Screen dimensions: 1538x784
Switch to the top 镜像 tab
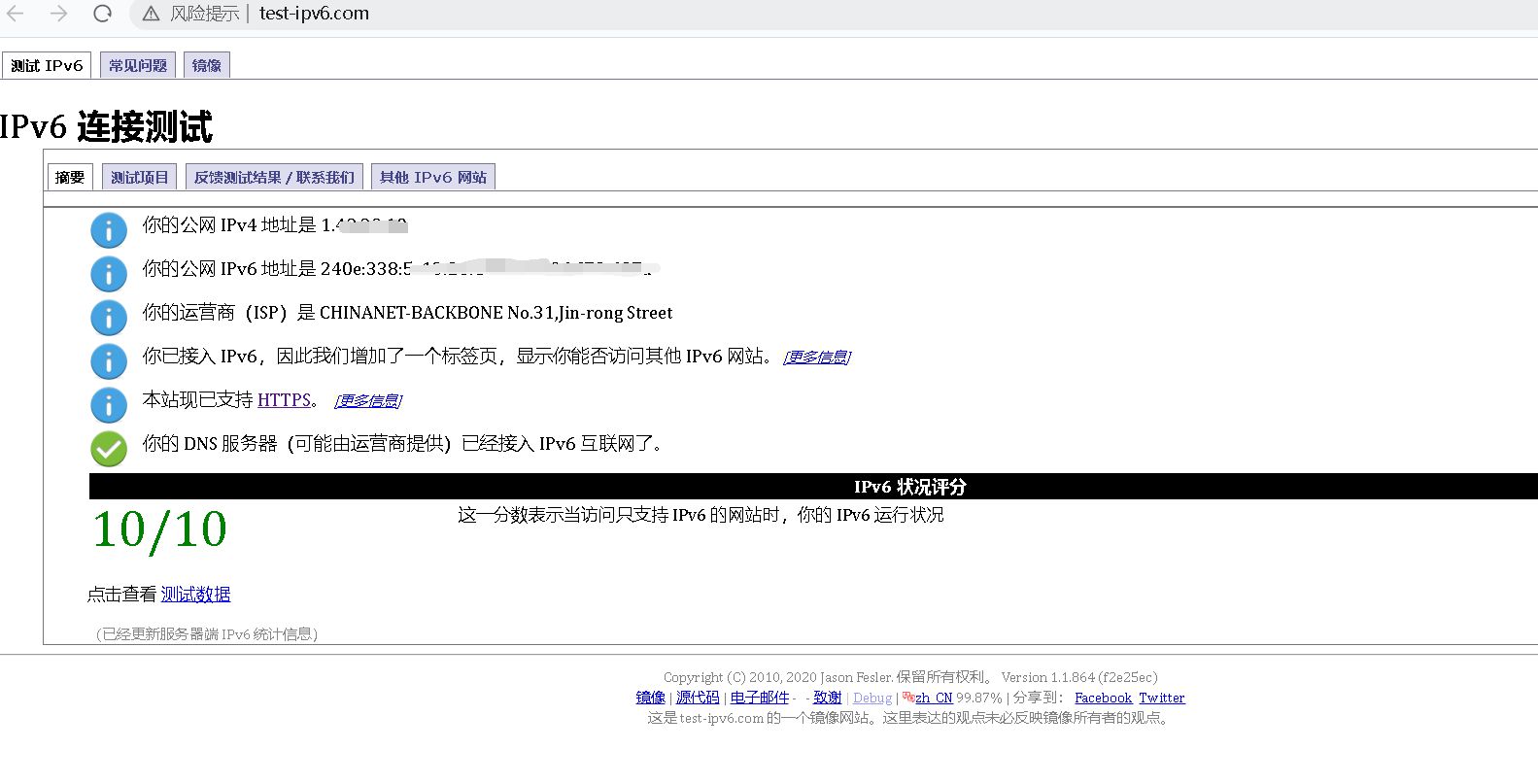(206, 65)
